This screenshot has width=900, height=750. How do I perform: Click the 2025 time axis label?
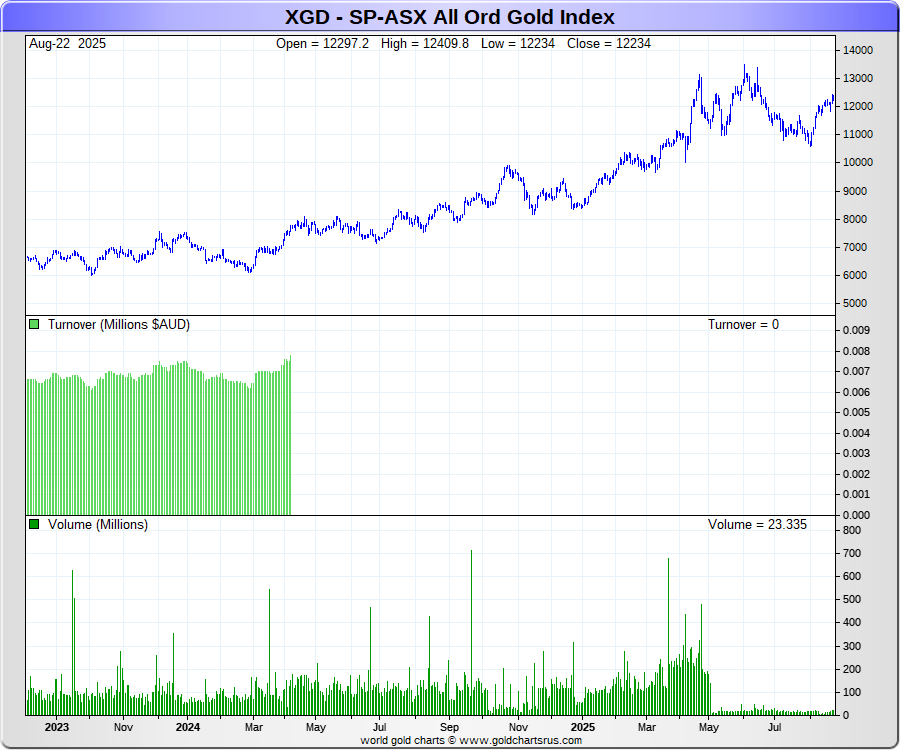pos(583,727)
